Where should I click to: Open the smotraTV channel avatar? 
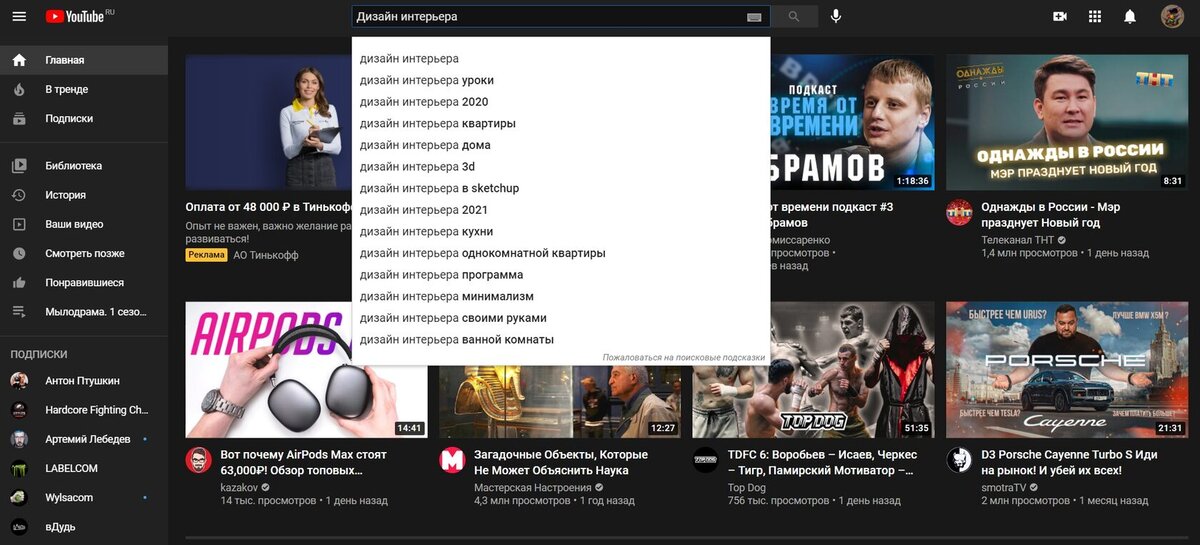pyautogui.click(x=959, y=460)
